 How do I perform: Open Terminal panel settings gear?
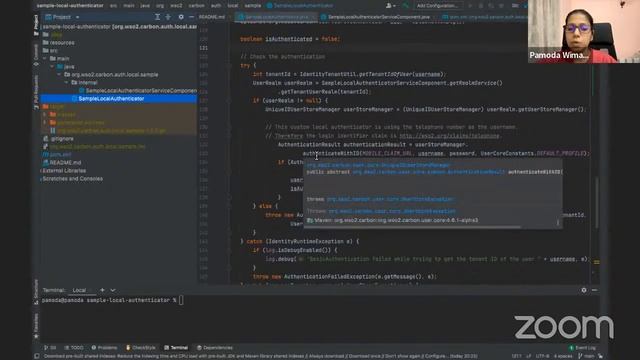584,290
